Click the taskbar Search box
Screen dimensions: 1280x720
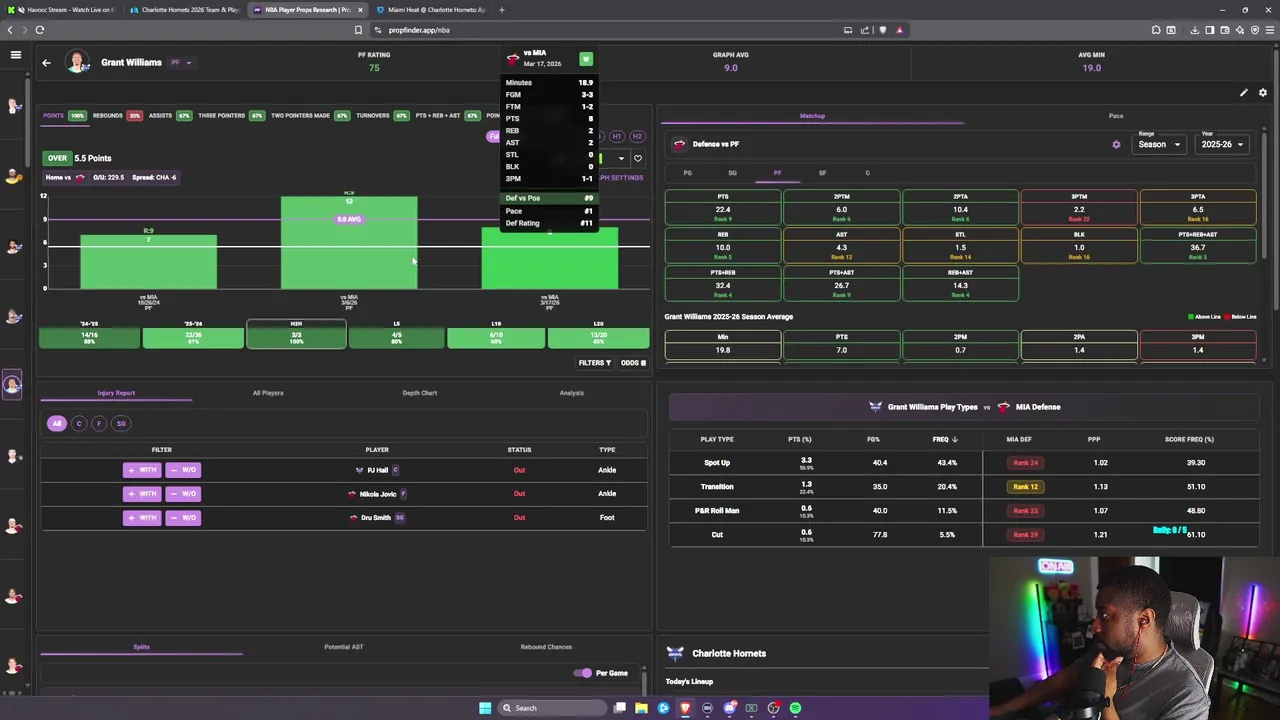click(x=552, y=708)
